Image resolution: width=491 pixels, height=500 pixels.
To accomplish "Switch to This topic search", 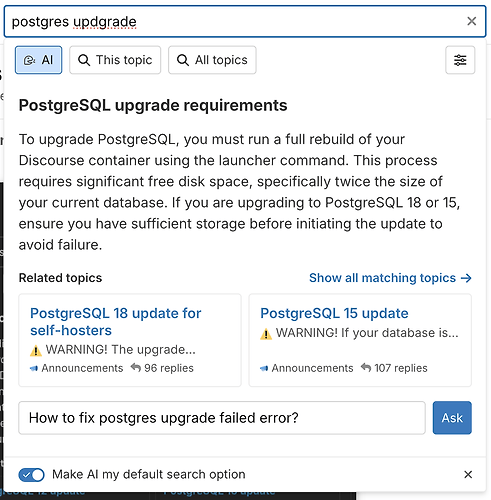I will point(115,60).
